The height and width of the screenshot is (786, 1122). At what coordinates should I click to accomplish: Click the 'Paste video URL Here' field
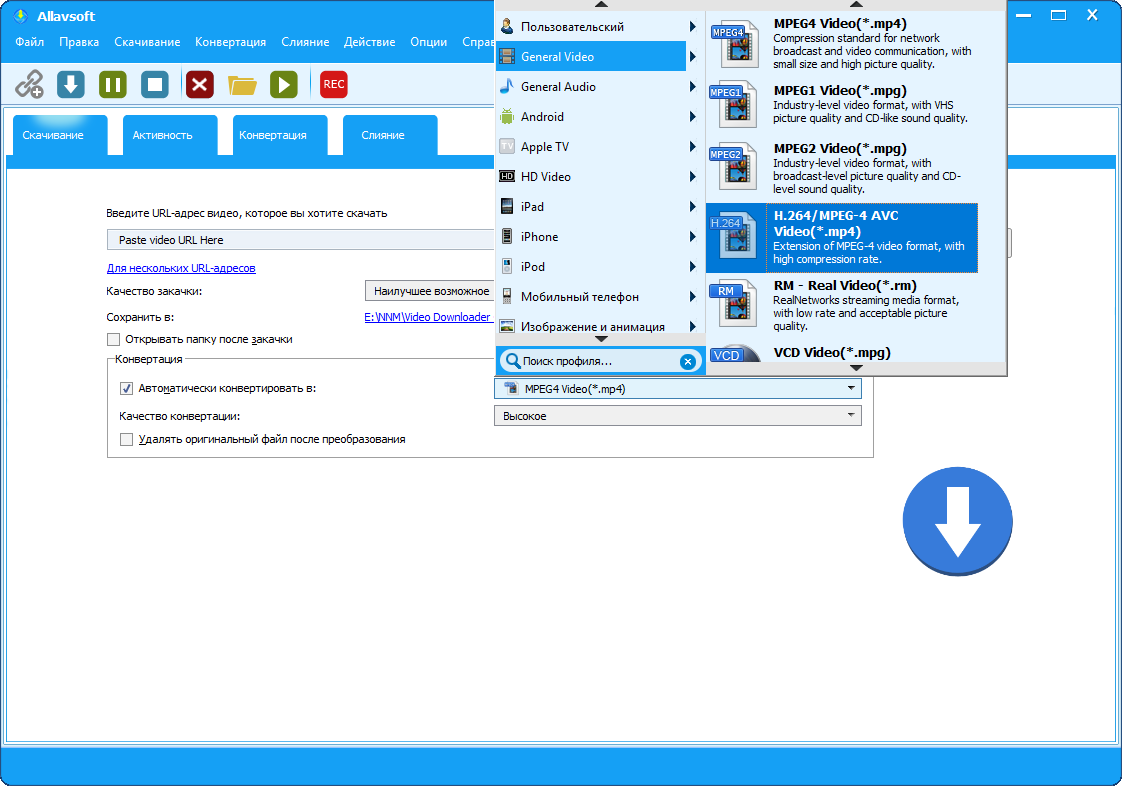pos(301,240)
